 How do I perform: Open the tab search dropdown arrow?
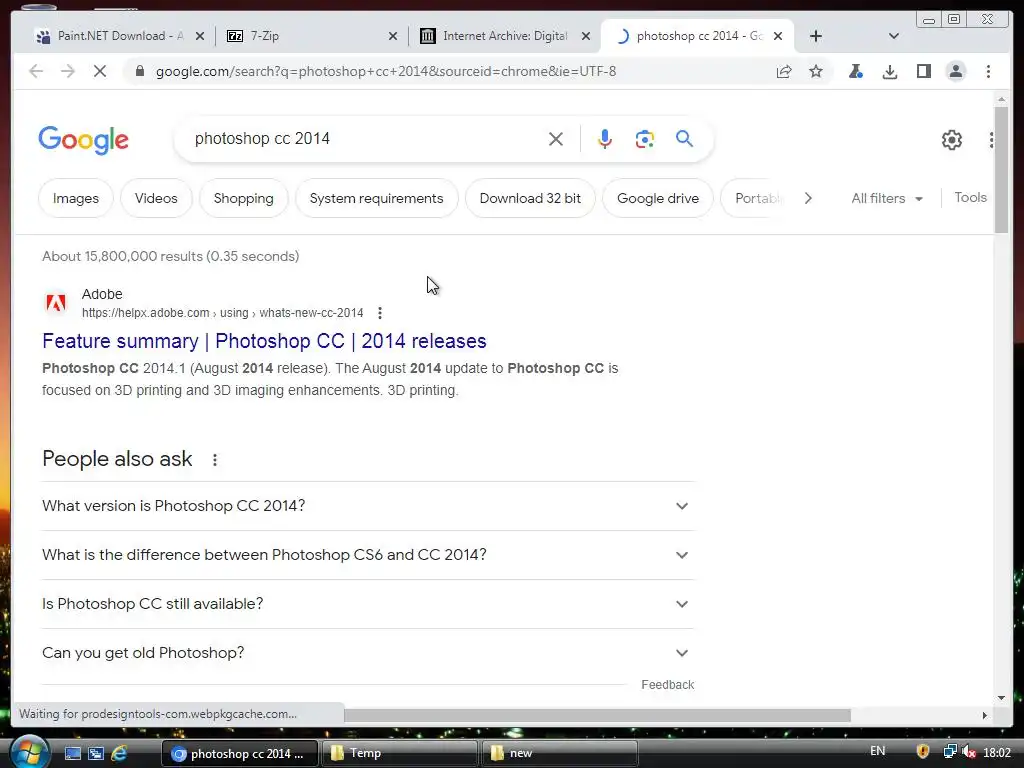(x=894, y=36)
